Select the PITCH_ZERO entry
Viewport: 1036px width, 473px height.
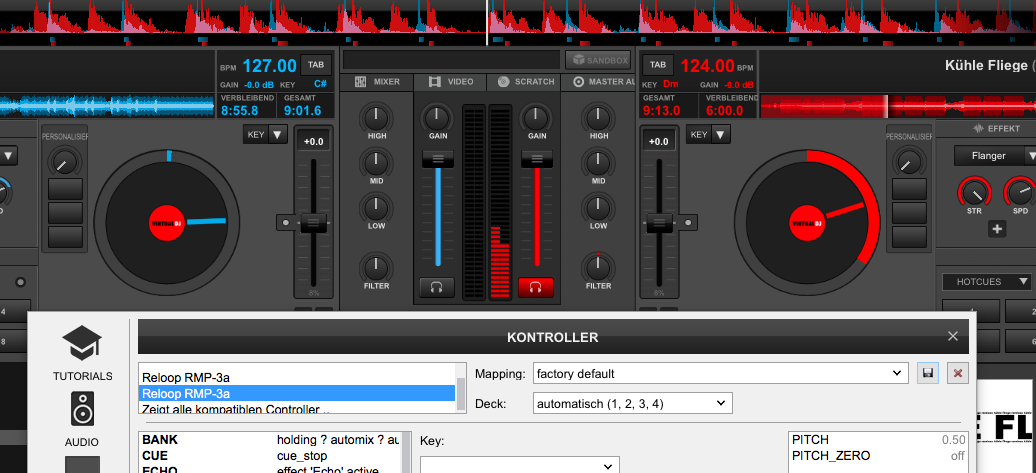[878, 456]
